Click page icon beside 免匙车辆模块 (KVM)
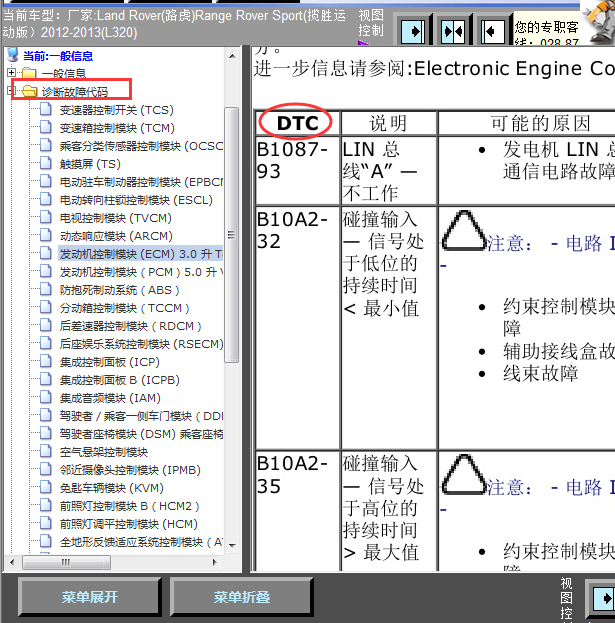Image resolution: width=615 pixels, height=623 pixels. pyautogui.click(x=46, y=487)
